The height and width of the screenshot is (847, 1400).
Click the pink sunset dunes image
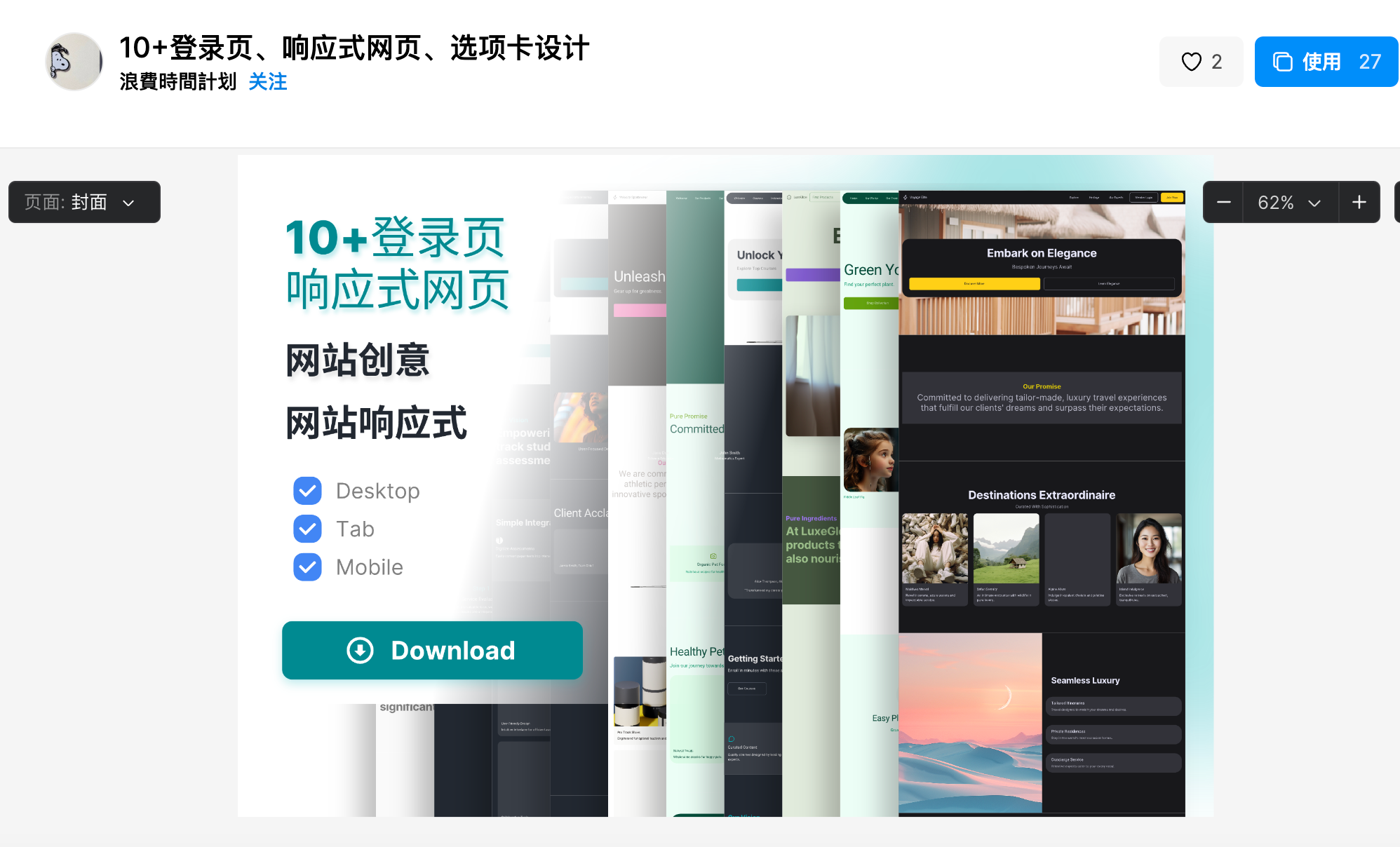[970, 723]
